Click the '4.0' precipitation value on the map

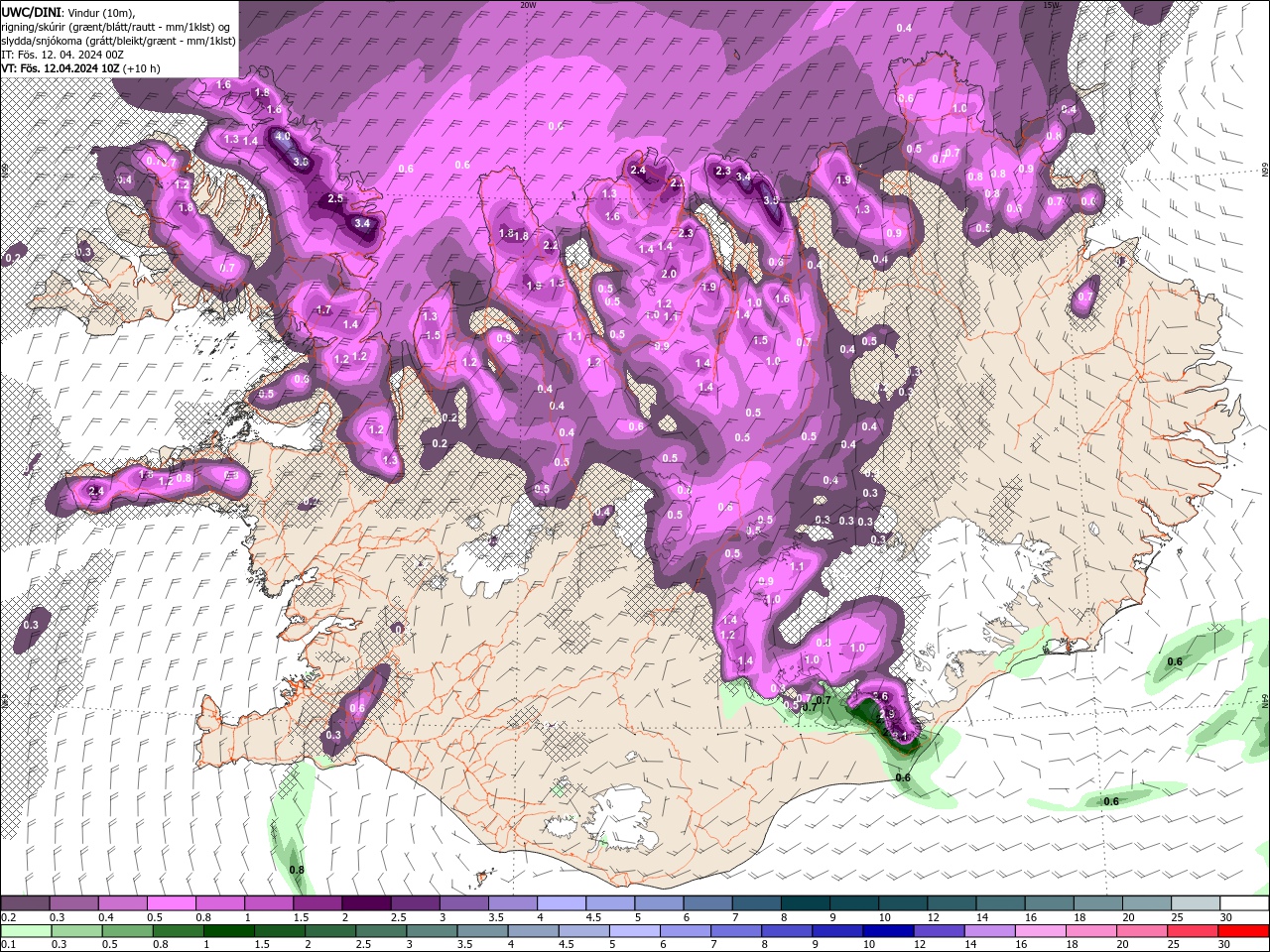point(283,137)
